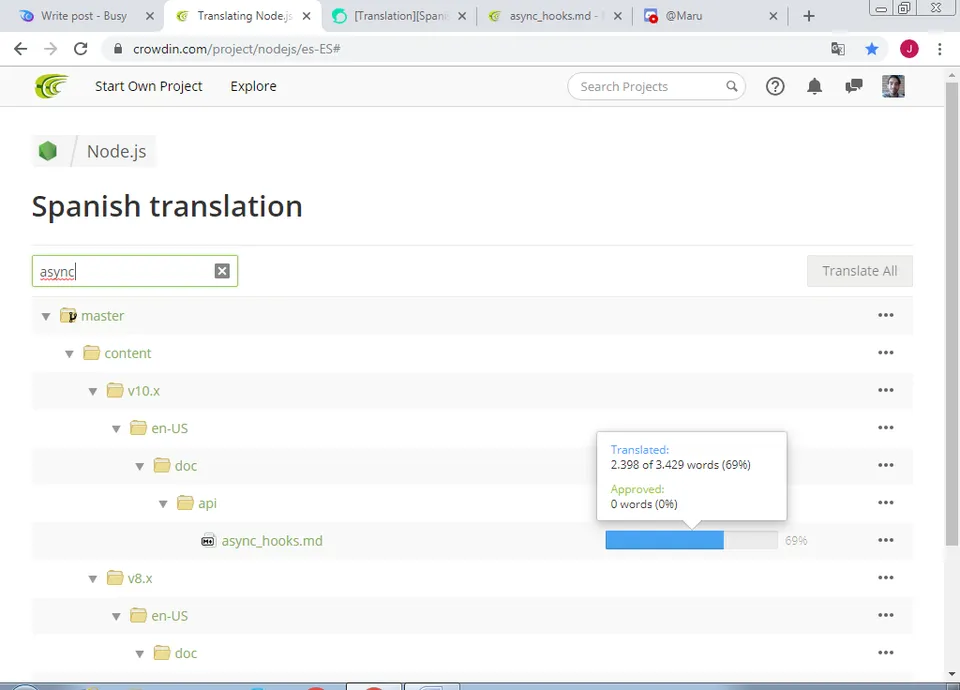Click the browser forward arrow
Image resolution: width=960 pixels, height=690 pixels.
tap(51, 49)
